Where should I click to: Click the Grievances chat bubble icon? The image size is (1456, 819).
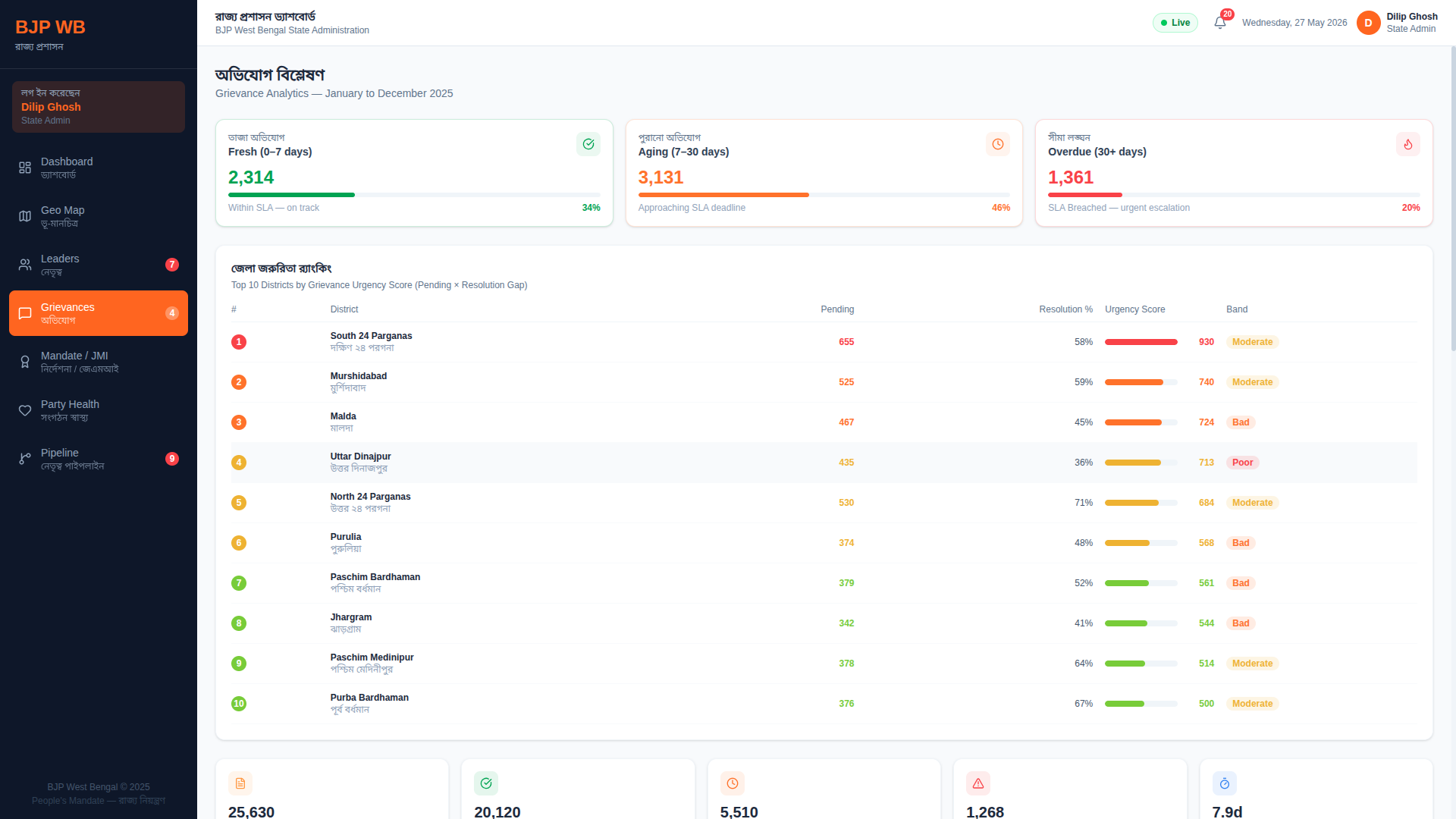click(x=25, y=313)
